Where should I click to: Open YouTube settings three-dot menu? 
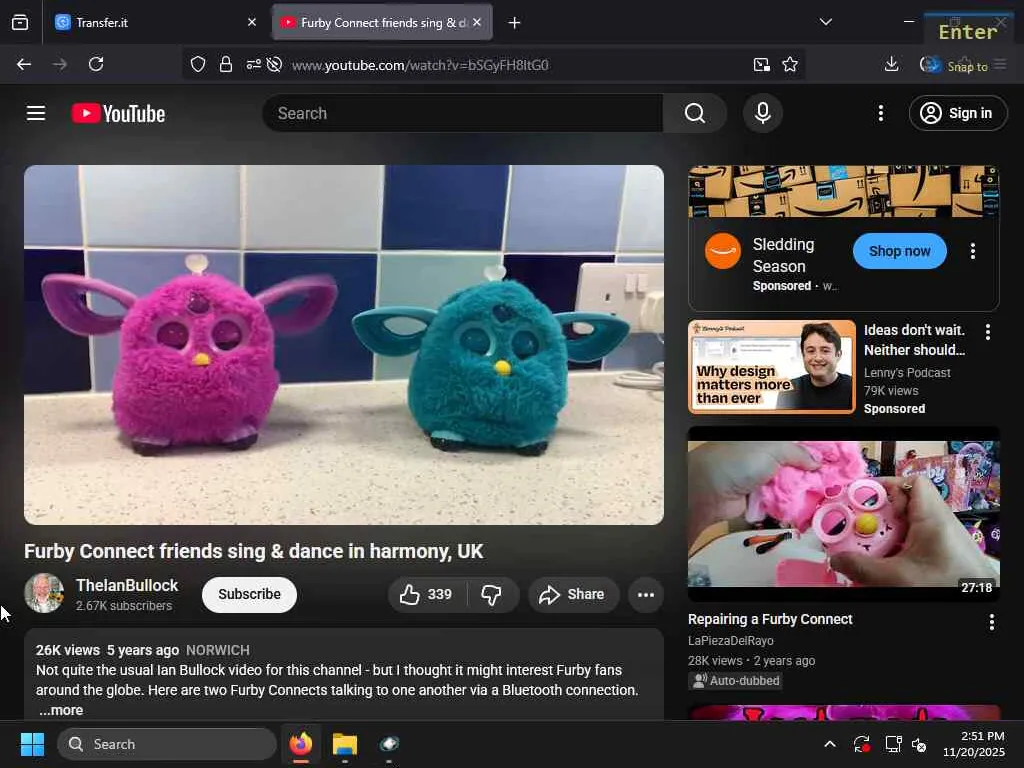click(x=880, y=113)
